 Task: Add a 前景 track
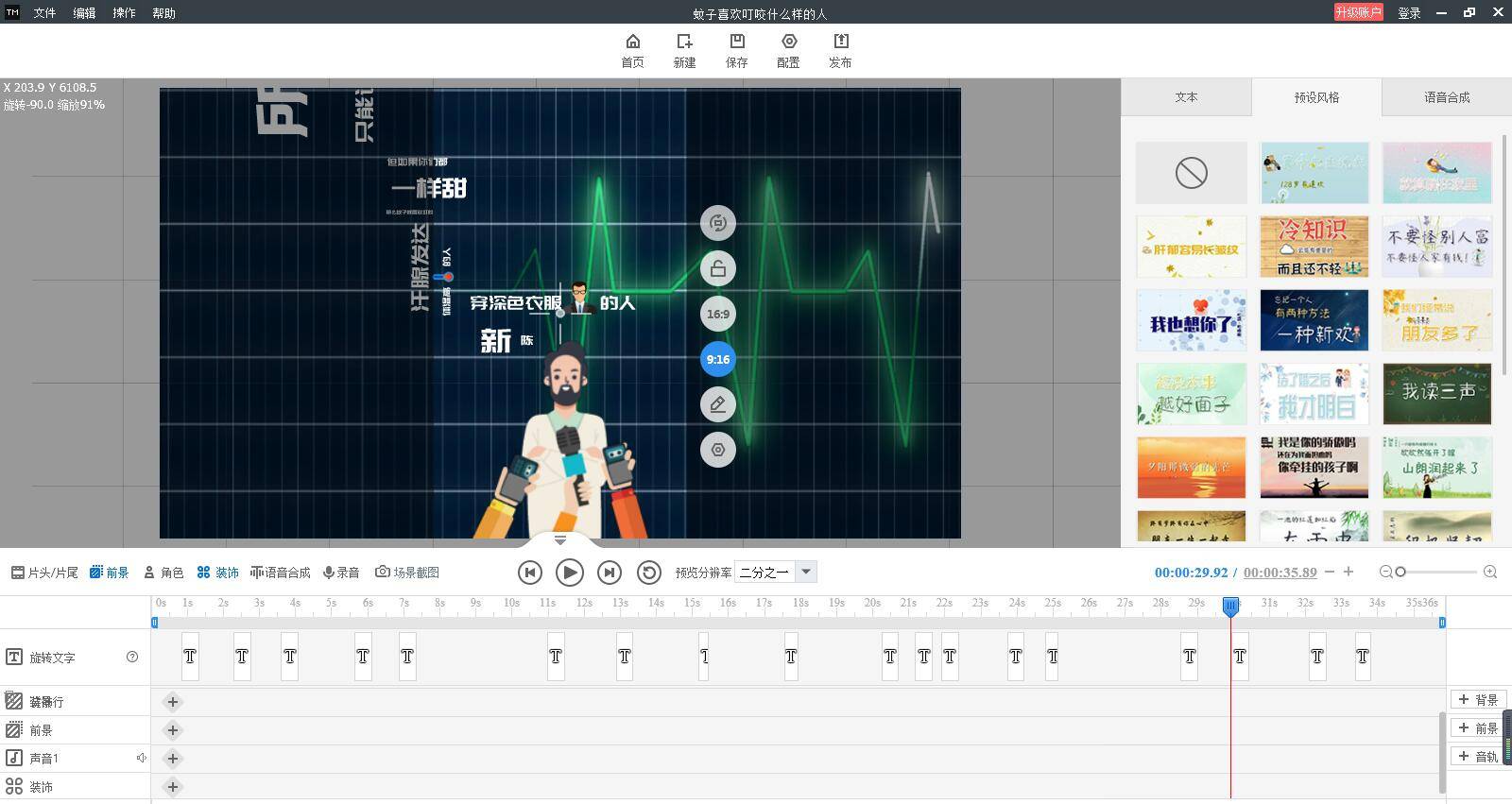coord(1479,728)
